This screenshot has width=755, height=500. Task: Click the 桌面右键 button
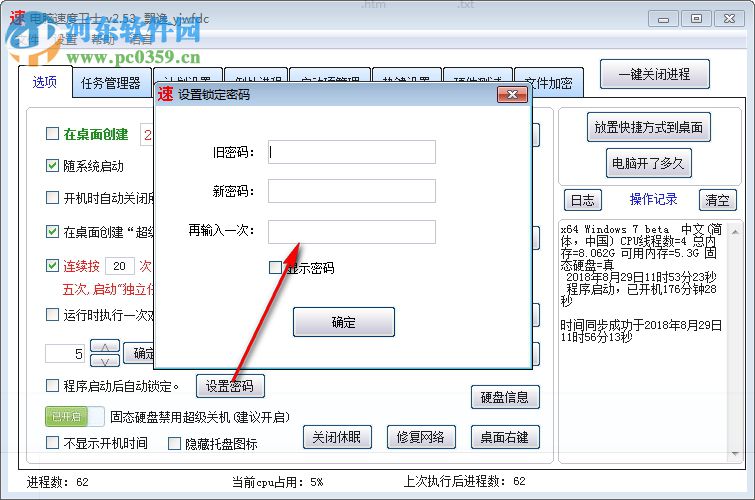(505, 437)
